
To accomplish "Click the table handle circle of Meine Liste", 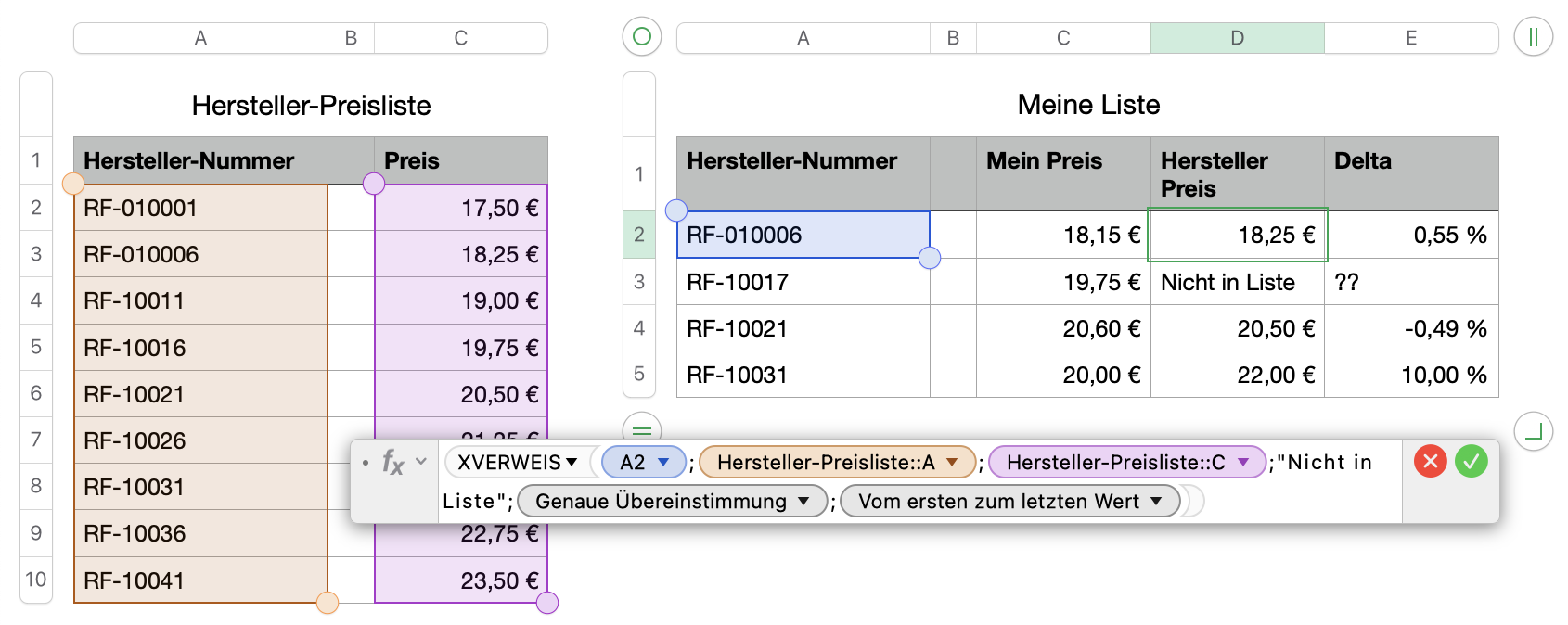I will coord(641,37).
